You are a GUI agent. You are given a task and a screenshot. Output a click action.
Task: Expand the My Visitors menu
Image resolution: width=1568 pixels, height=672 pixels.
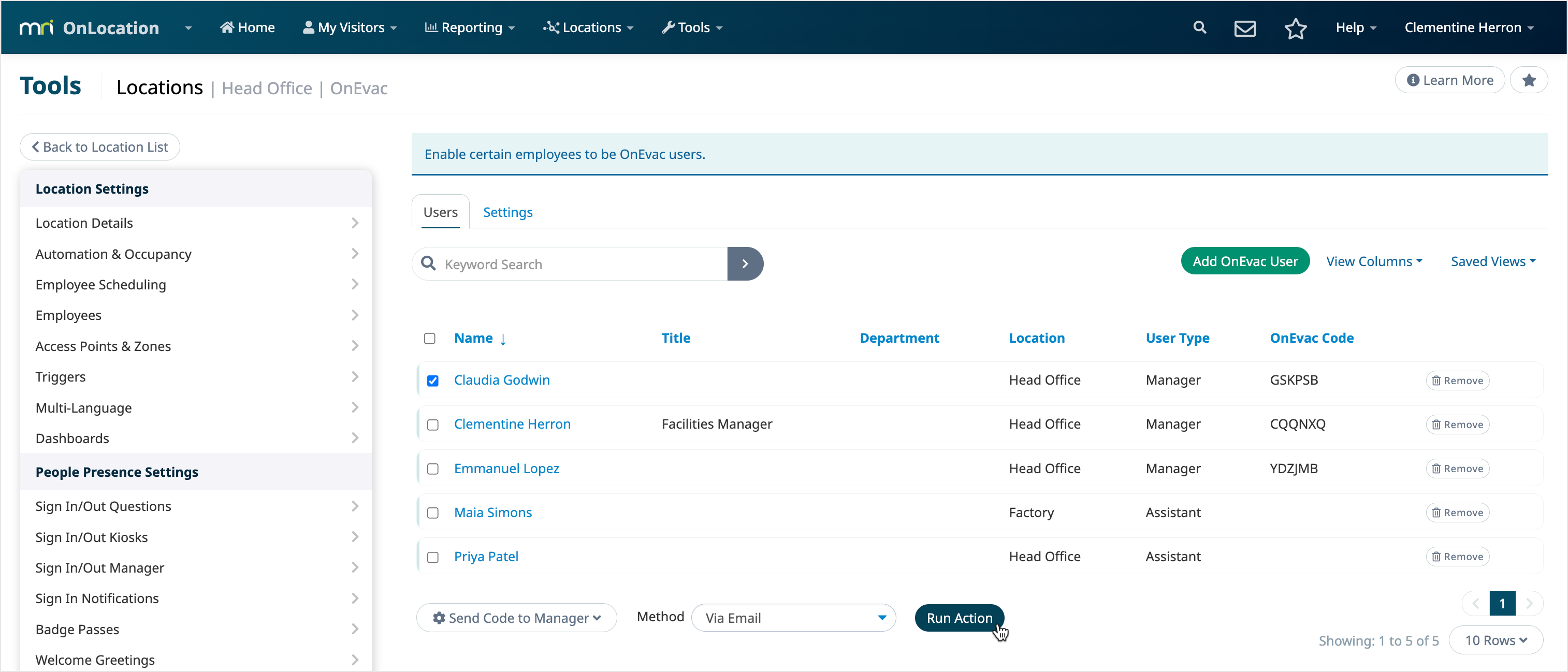[x=350, y=27]
